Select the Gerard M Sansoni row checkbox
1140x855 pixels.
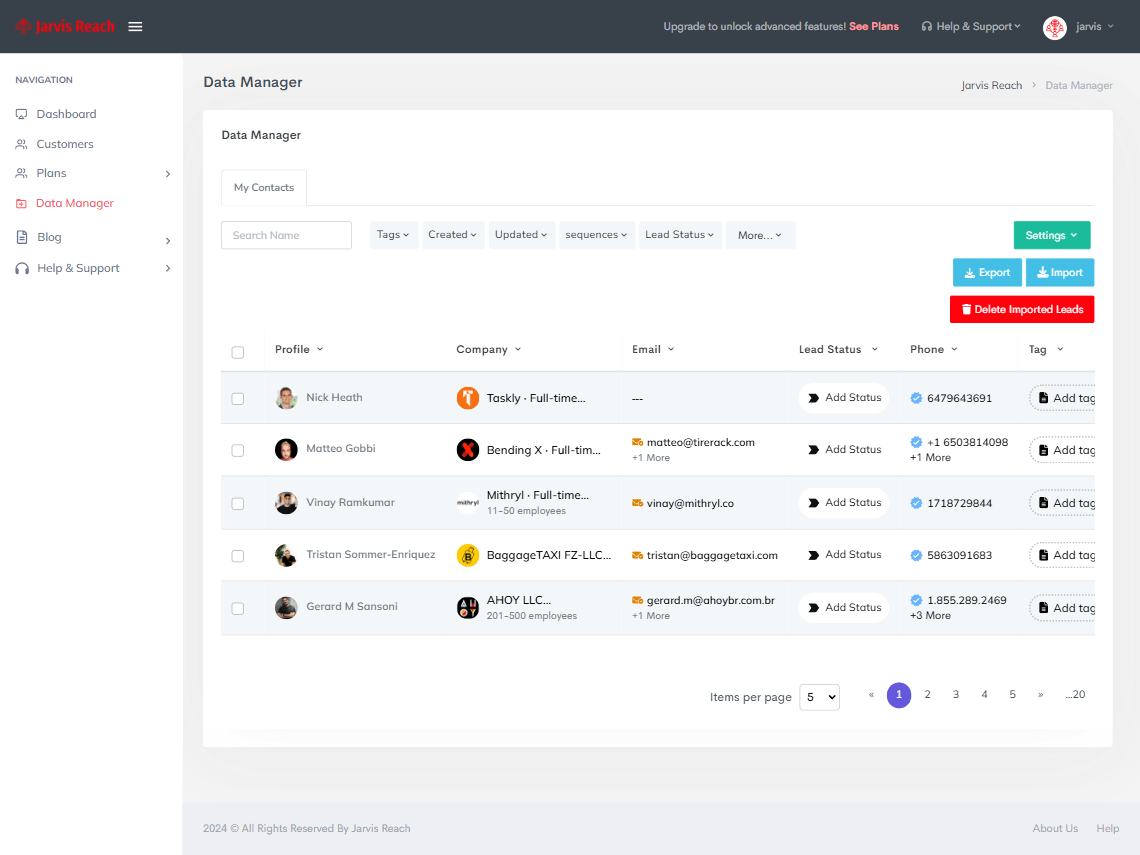tap(238, 608)
